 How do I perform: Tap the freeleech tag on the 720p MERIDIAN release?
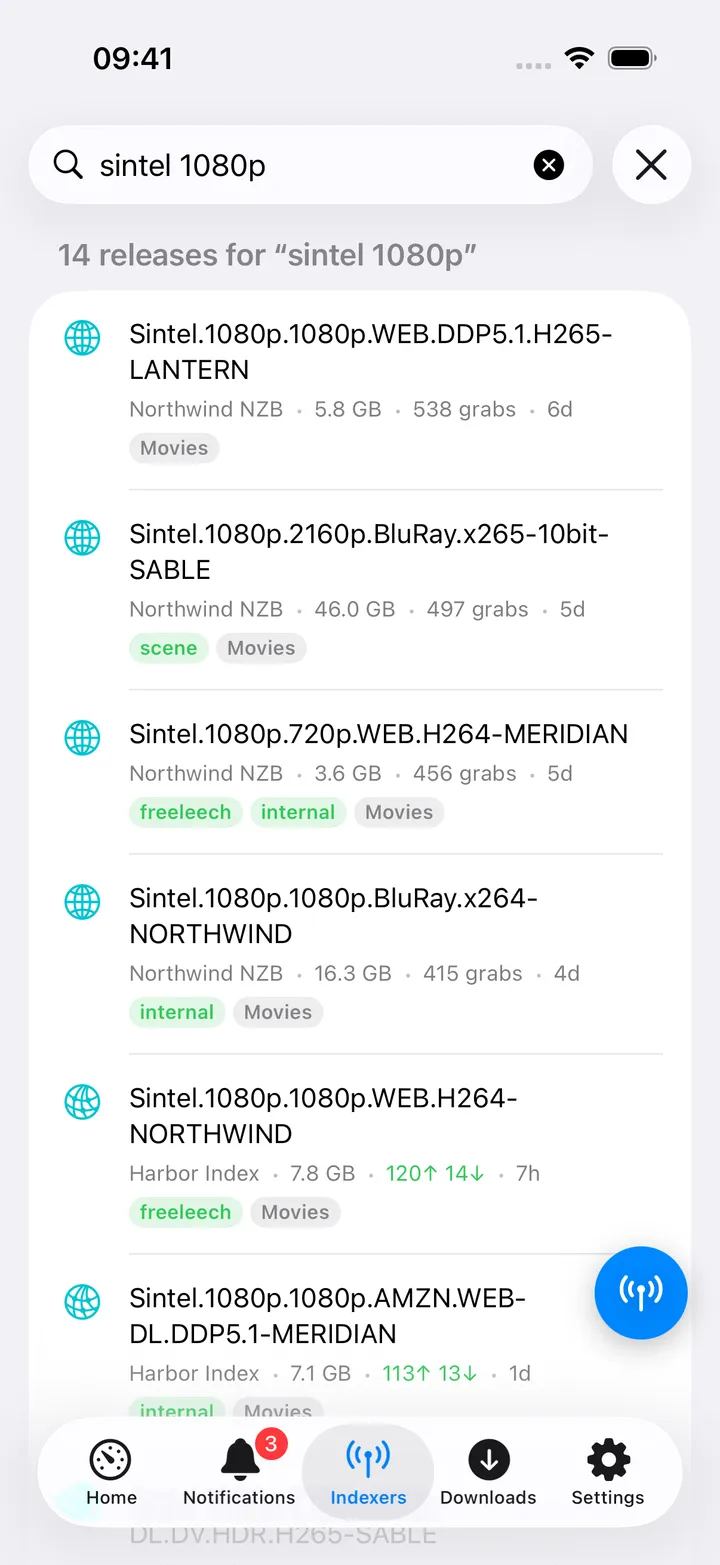click(185, 812)
